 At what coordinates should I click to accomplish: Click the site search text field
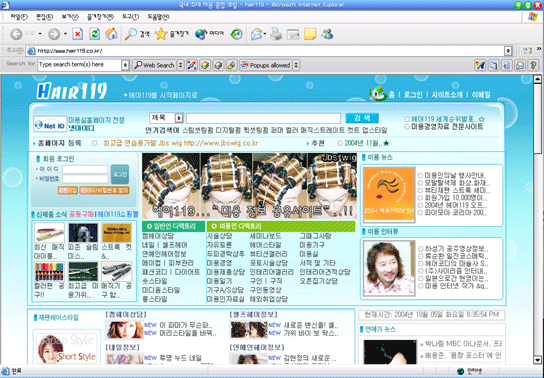click(263, 118)
